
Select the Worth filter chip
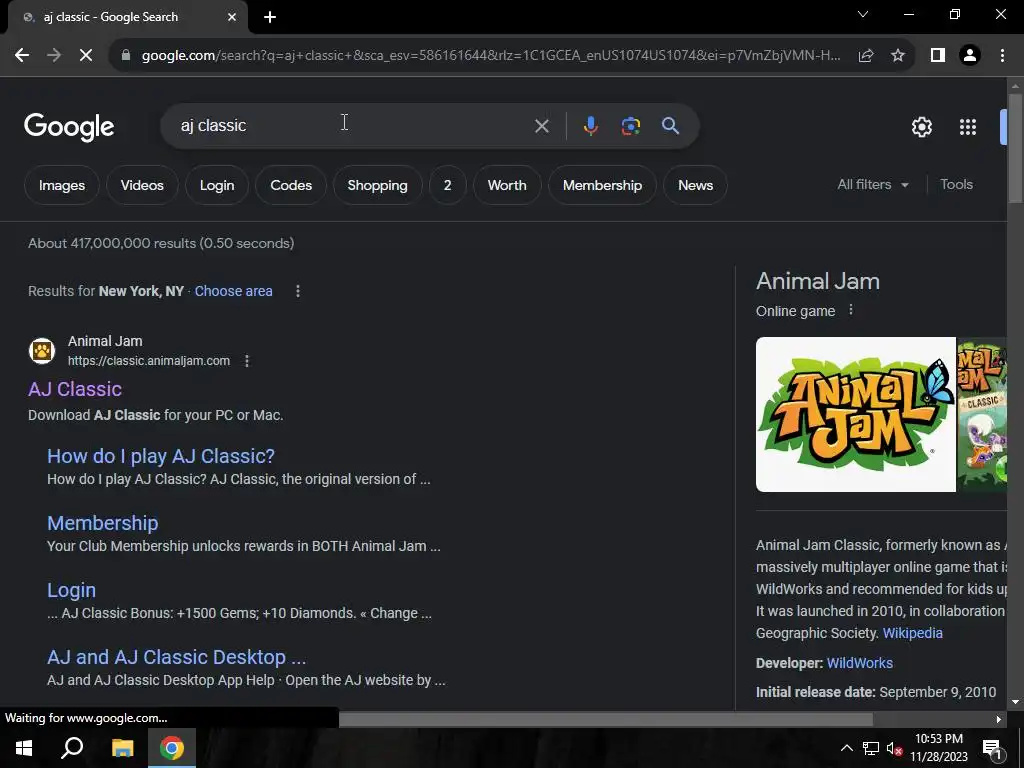507,185
